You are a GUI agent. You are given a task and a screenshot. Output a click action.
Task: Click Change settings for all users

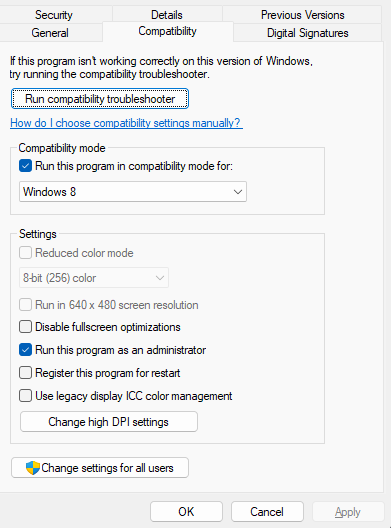(100, 467)
